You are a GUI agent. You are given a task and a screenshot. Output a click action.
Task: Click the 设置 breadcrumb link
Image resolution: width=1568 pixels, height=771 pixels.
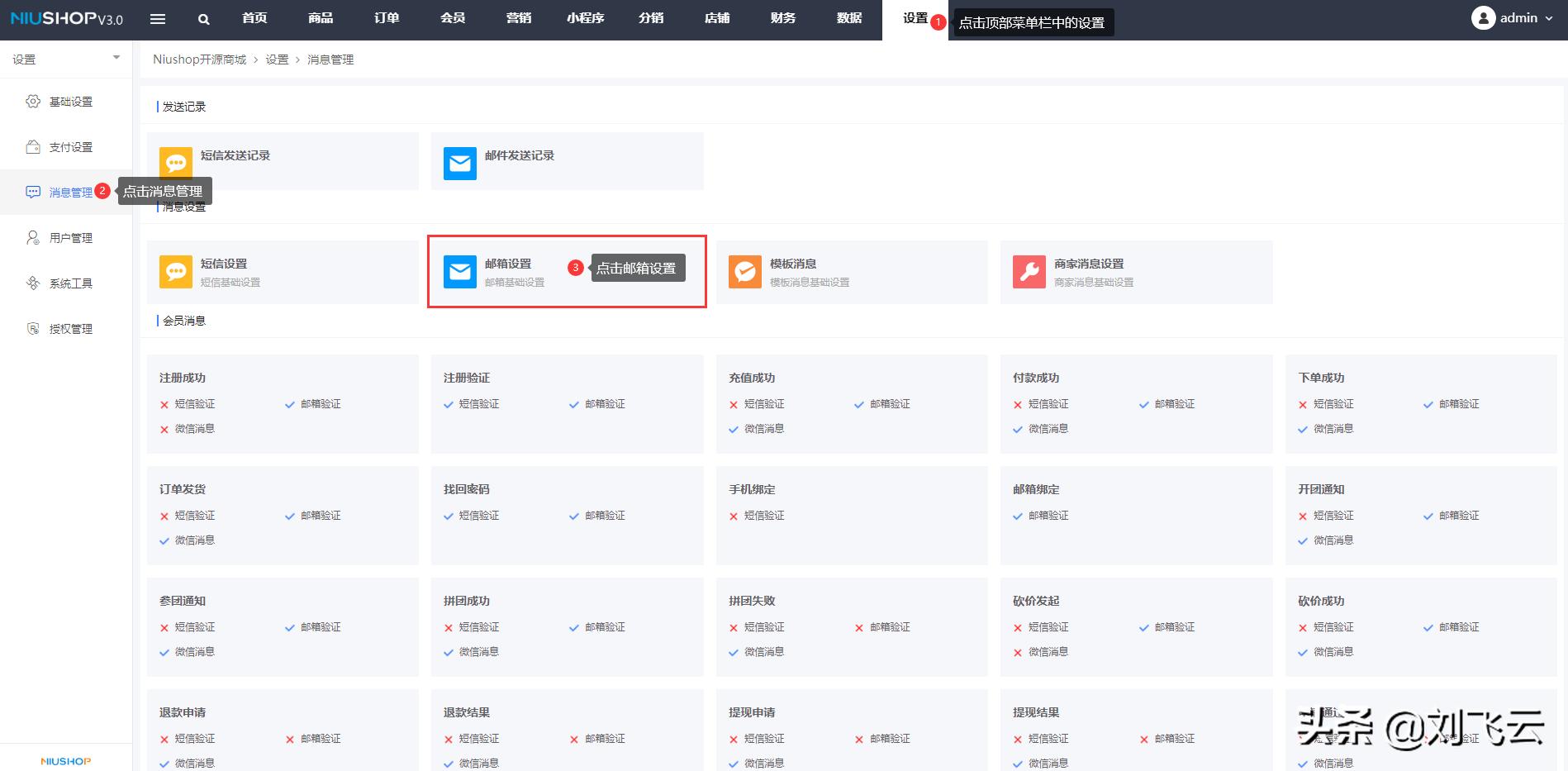(x=278, y=59)
